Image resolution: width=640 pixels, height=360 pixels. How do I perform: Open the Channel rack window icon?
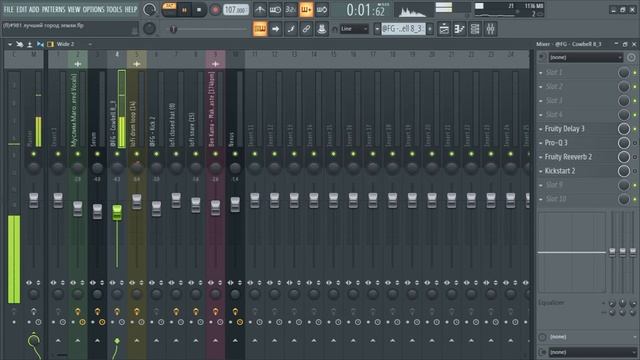(475, 29)
